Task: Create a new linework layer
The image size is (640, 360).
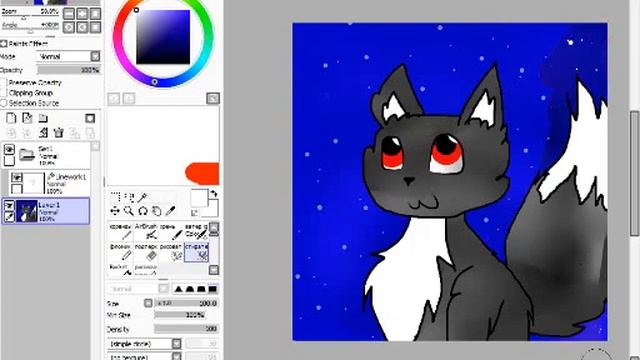Action: click(x=27, y=118)
